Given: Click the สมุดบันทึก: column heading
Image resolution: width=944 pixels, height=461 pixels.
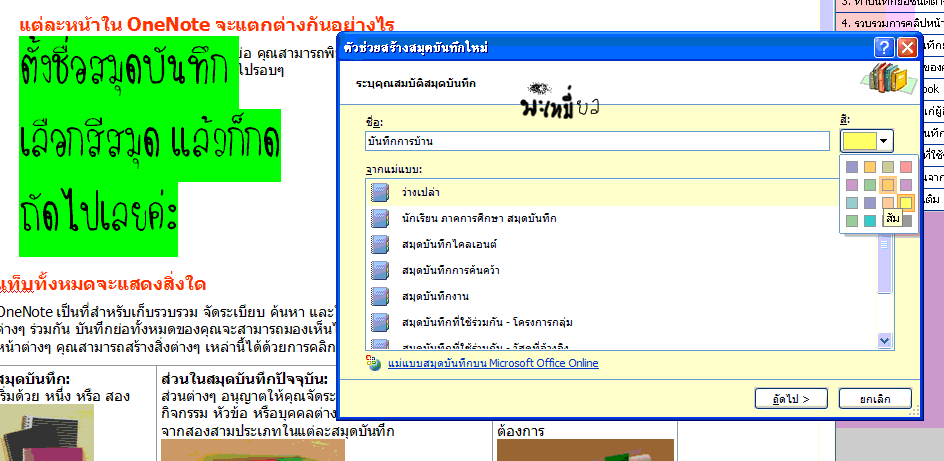Looking at the screenshot, I should click(x=35, y=379).
